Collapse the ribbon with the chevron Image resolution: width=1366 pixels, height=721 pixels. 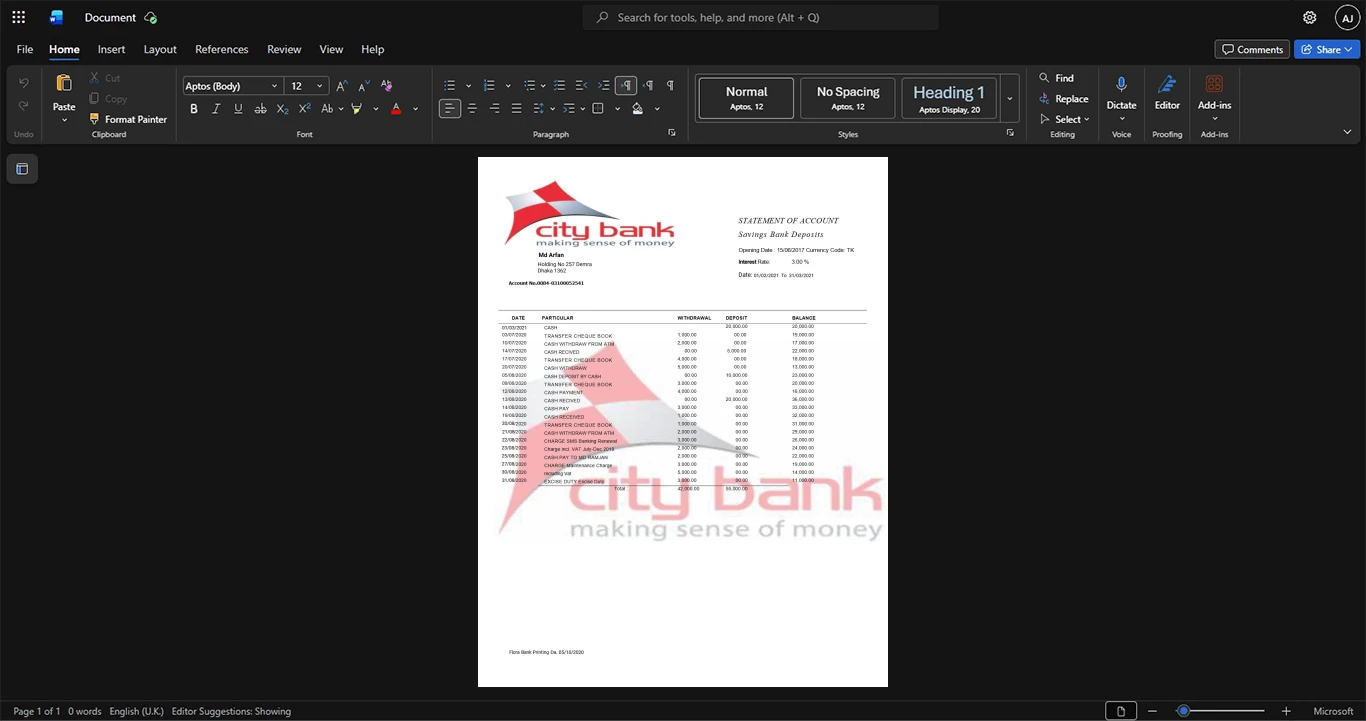pos(1347,132)
